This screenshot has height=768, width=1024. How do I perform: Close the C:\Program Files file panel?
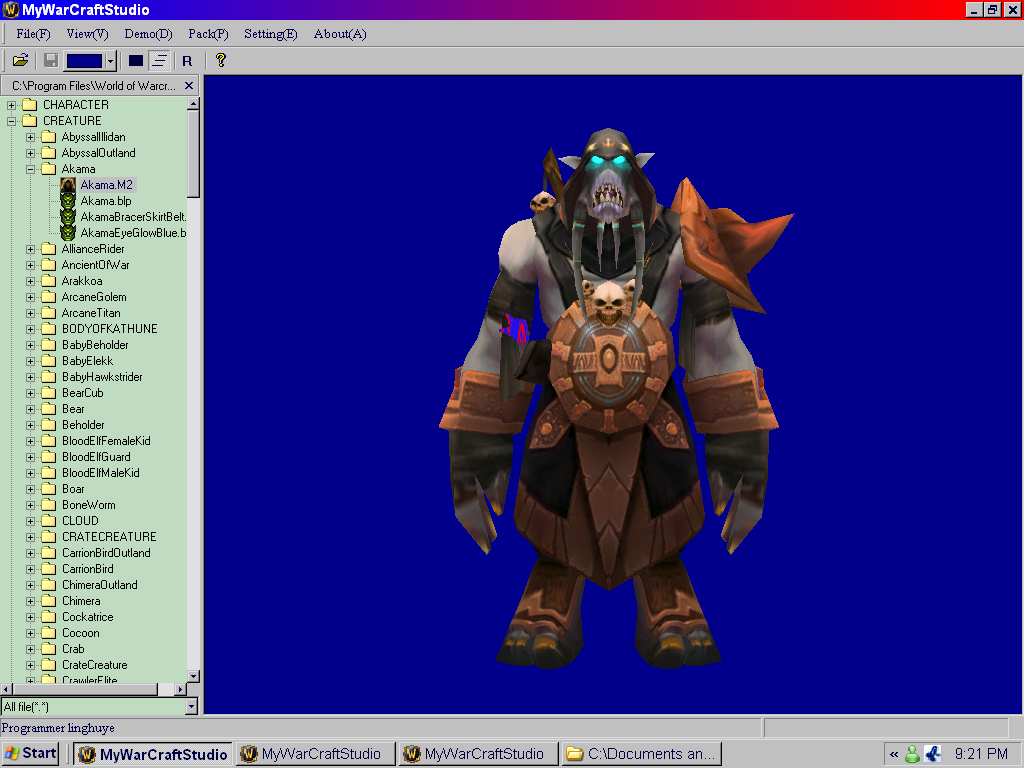[x=189, y=86]
